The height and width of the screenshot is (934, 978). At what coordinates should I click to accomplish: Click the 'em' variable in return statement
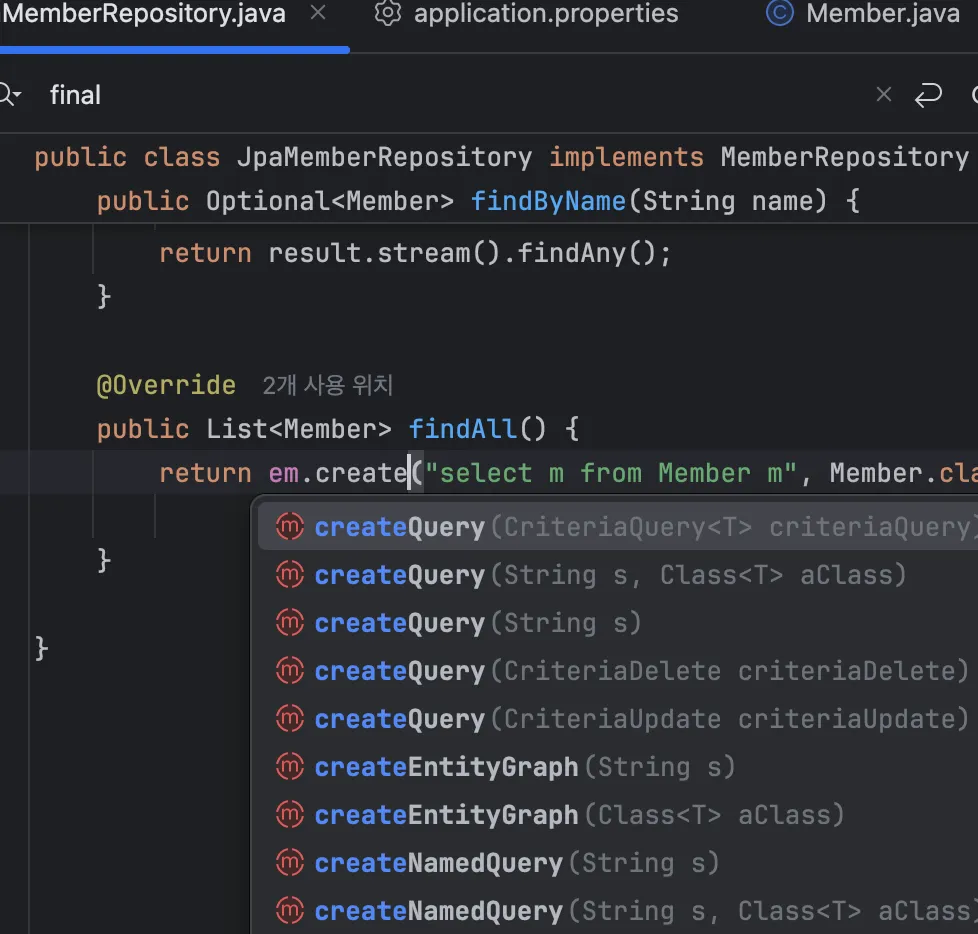[x=283, y=474]
